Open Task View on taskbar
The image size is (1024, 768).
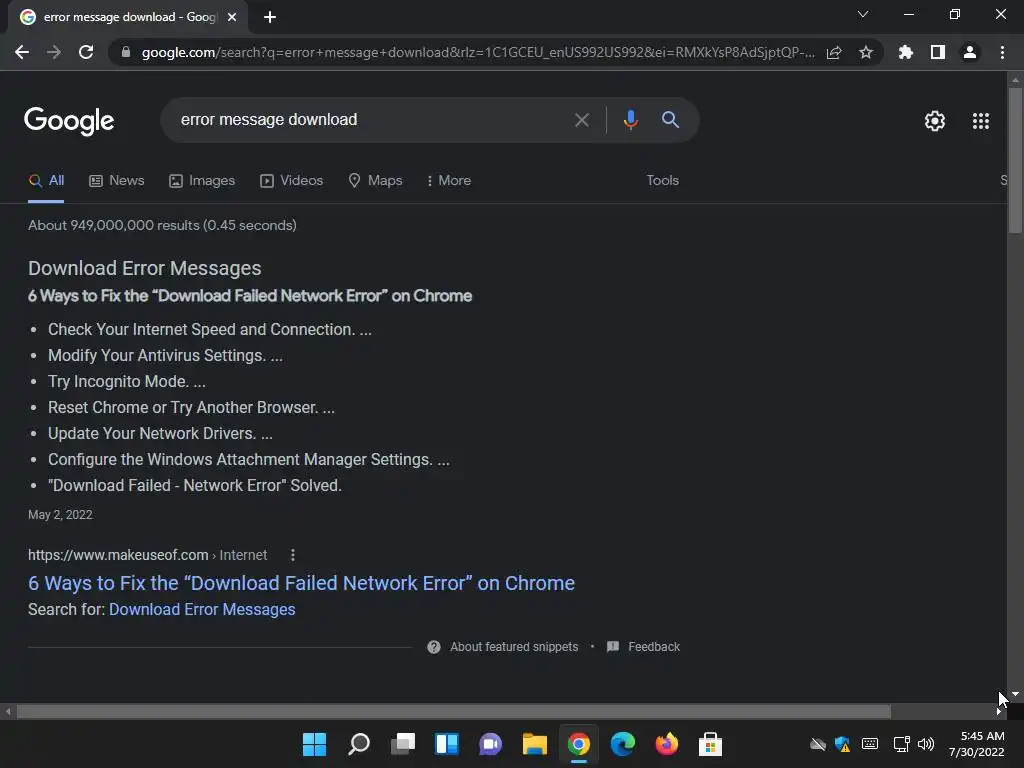pos(403,744)
